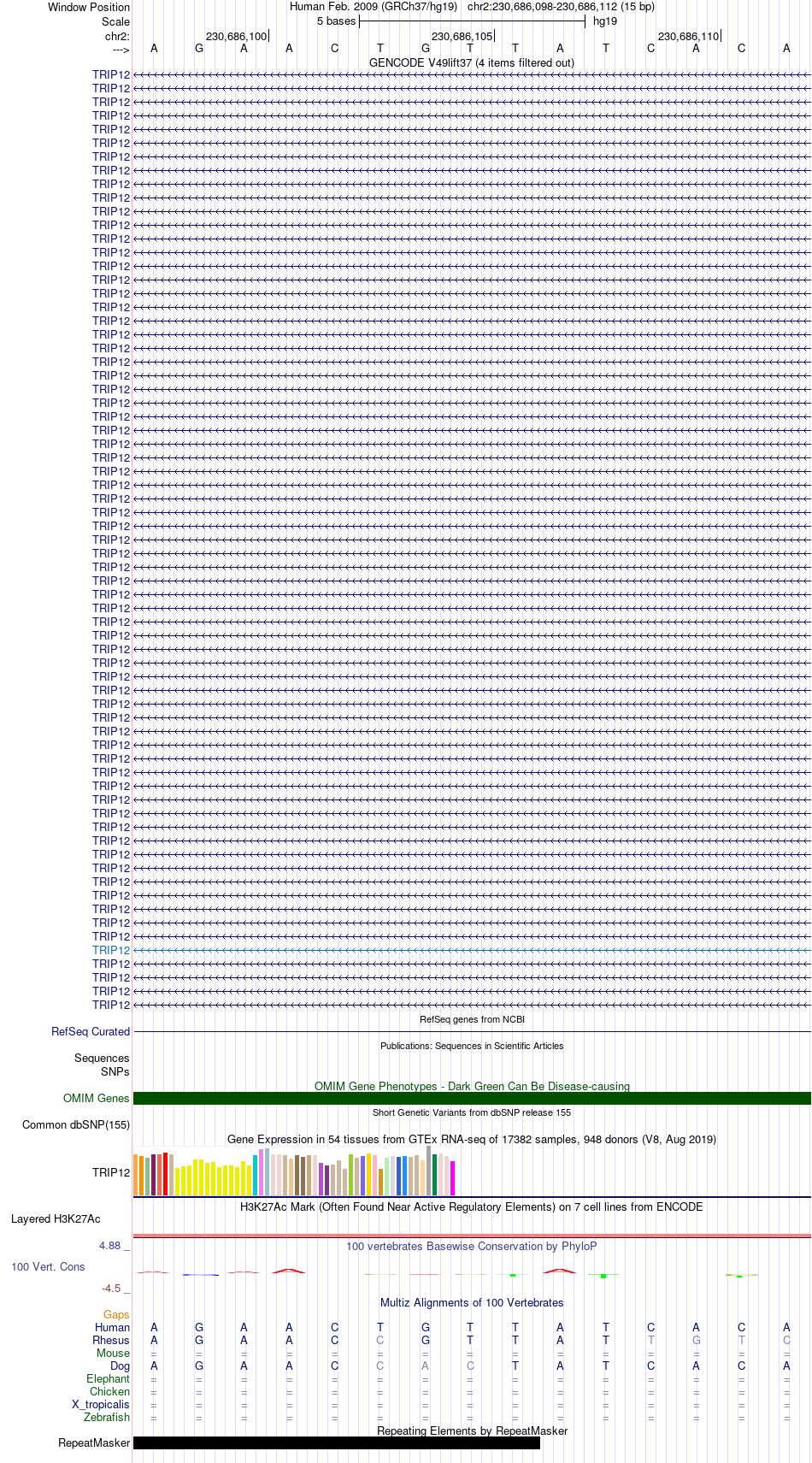Click the H3K27Ac Mark track title

pos(472,1206)
